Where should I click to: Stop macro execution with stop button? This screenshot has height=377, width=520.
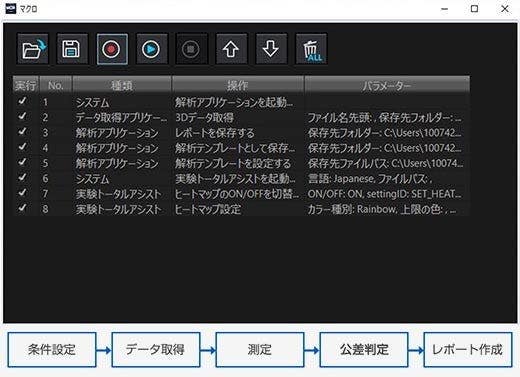(191, 49)
